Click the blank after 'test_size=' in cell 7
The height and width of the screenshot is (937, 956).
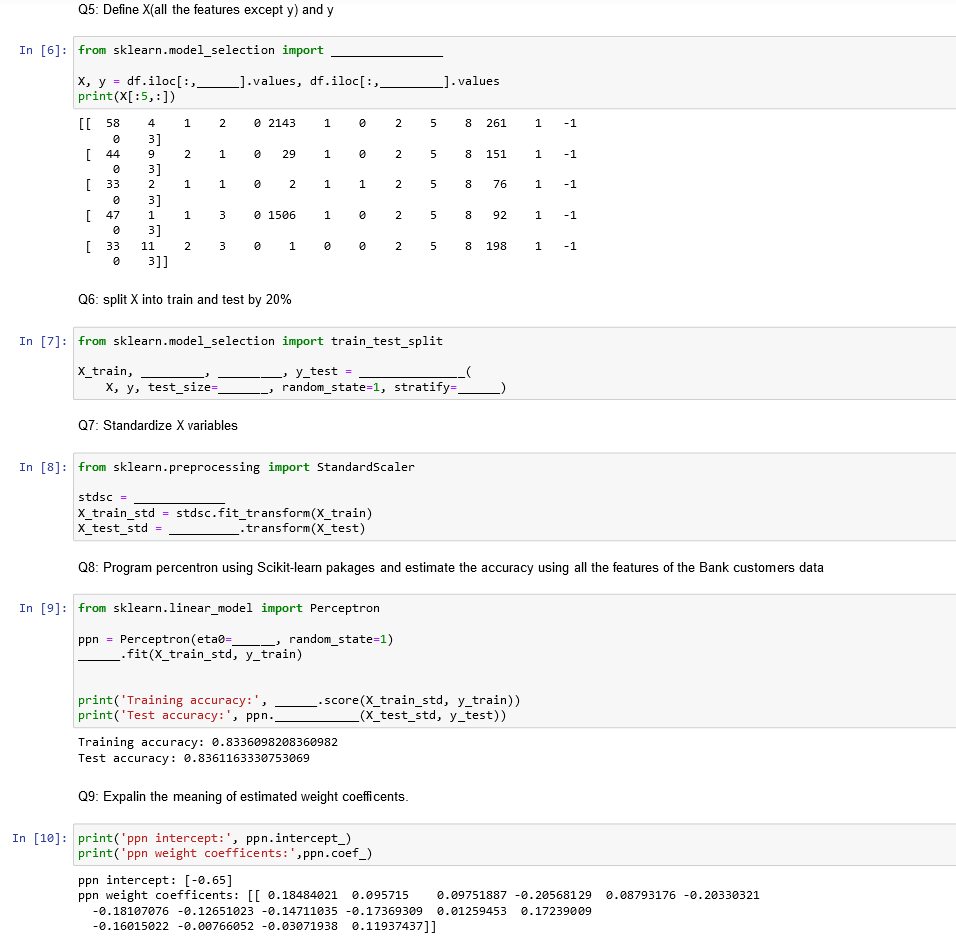pyautogui.click(x=244, y=388)
